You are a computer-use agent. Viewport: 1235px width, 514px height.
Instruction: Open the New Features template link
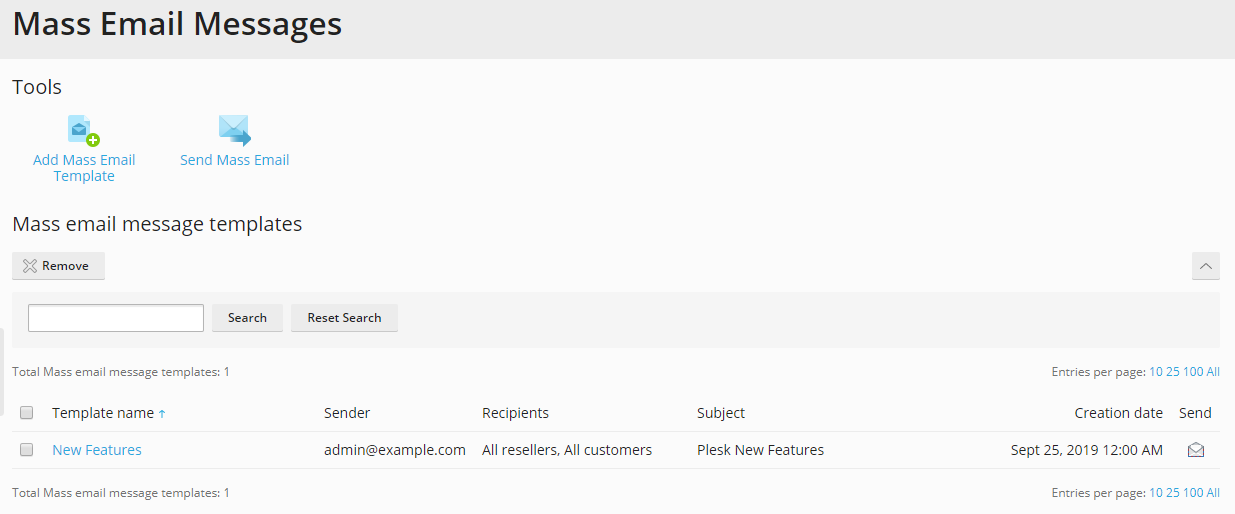pos(97,450)
